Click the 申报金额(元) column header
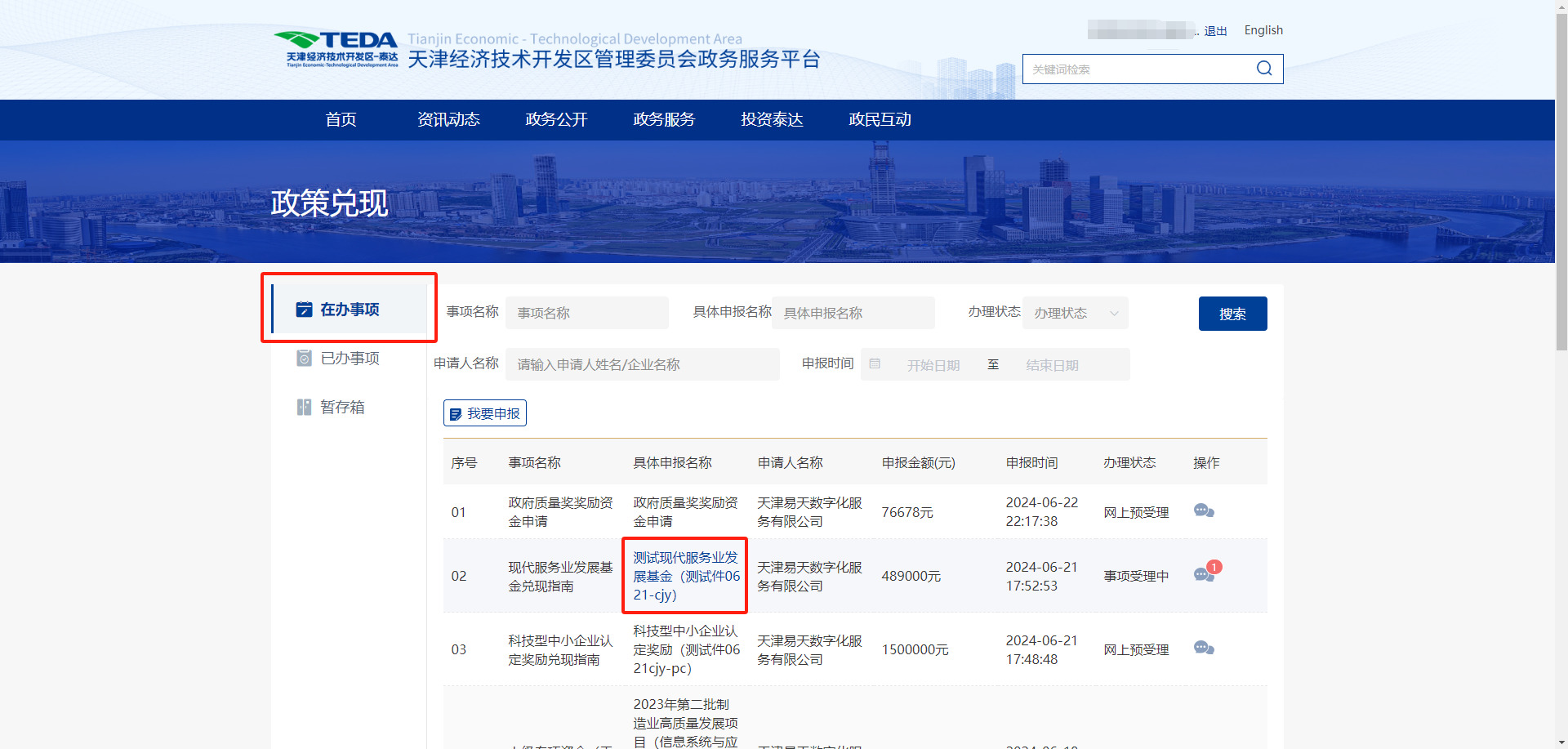 click(x=918, y=462)
